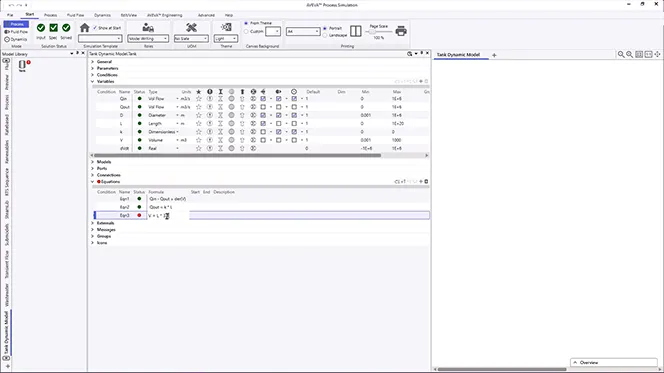Click the page layout icon beside Portrait
This screenshot has height=373, width=664.
(x=356, y=31)
